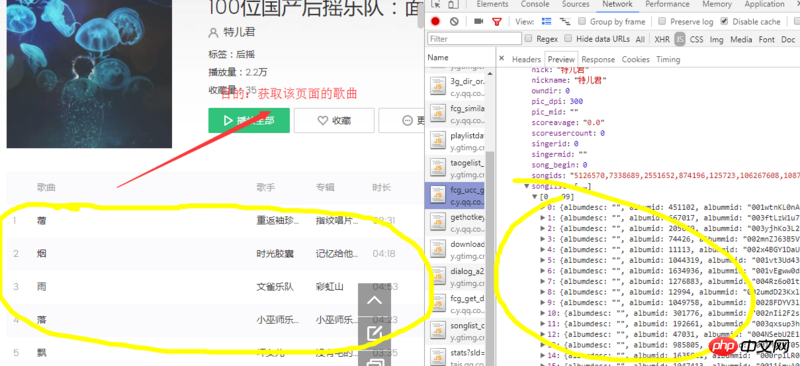Click the jellyfish playlist cover image
This screenshot has width=800, height=366.
(x=89, y=74)
